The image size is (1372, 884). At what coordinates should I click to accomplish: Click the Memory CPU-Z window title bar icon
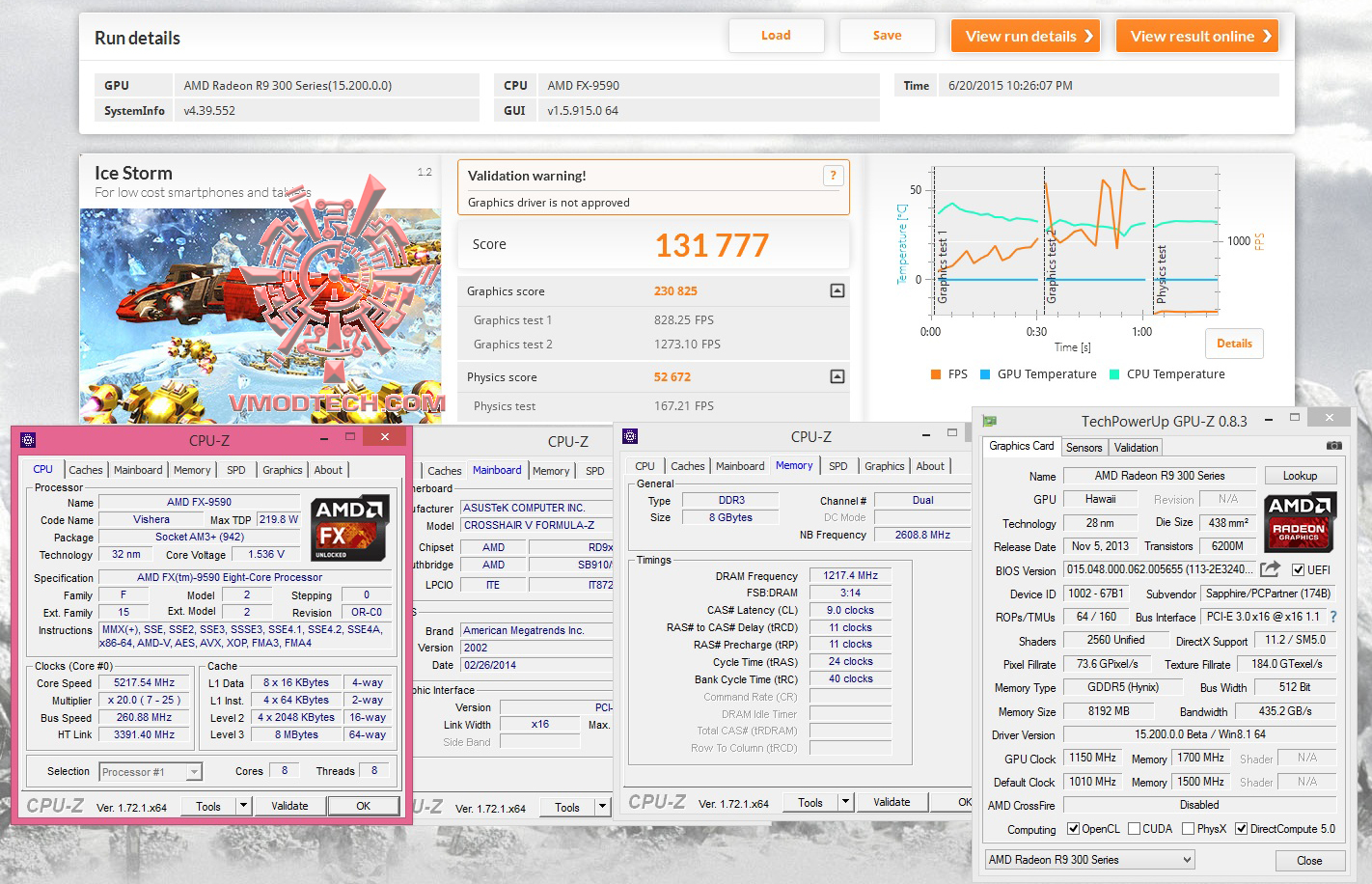pyautogui.click(x=630, y=436)
